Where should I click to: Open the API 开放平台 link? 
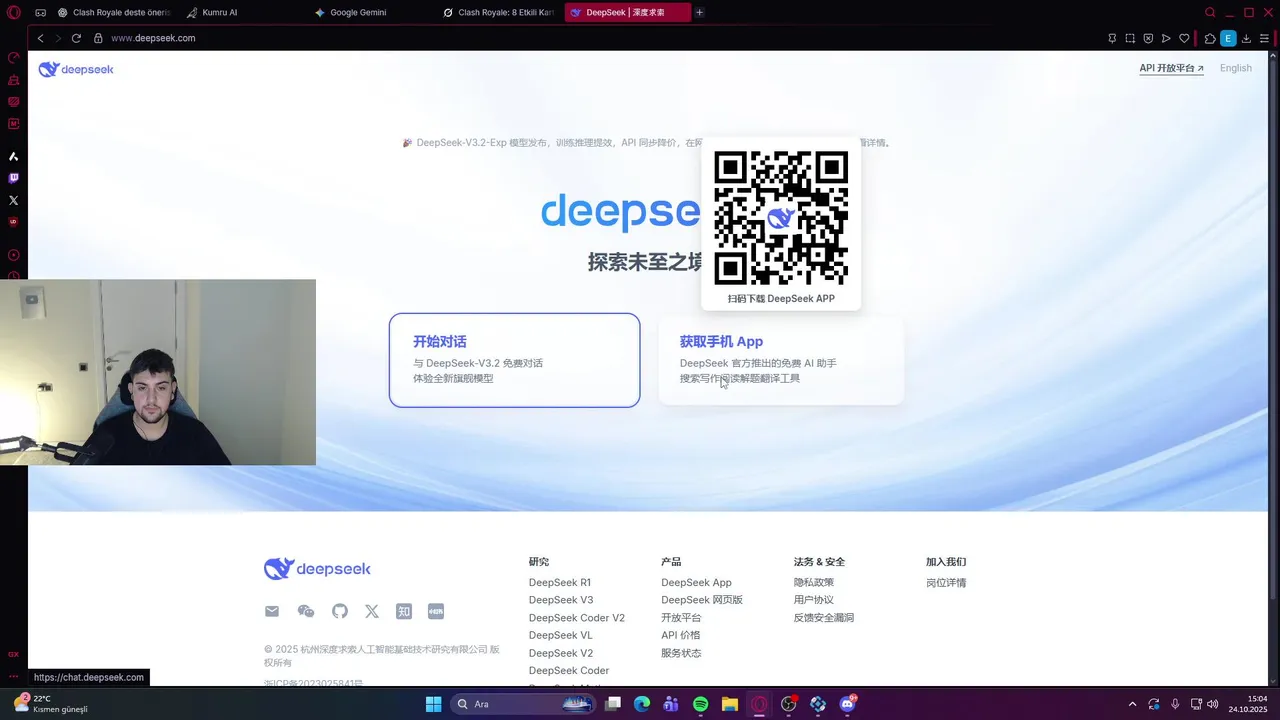tap(1171, 68)
